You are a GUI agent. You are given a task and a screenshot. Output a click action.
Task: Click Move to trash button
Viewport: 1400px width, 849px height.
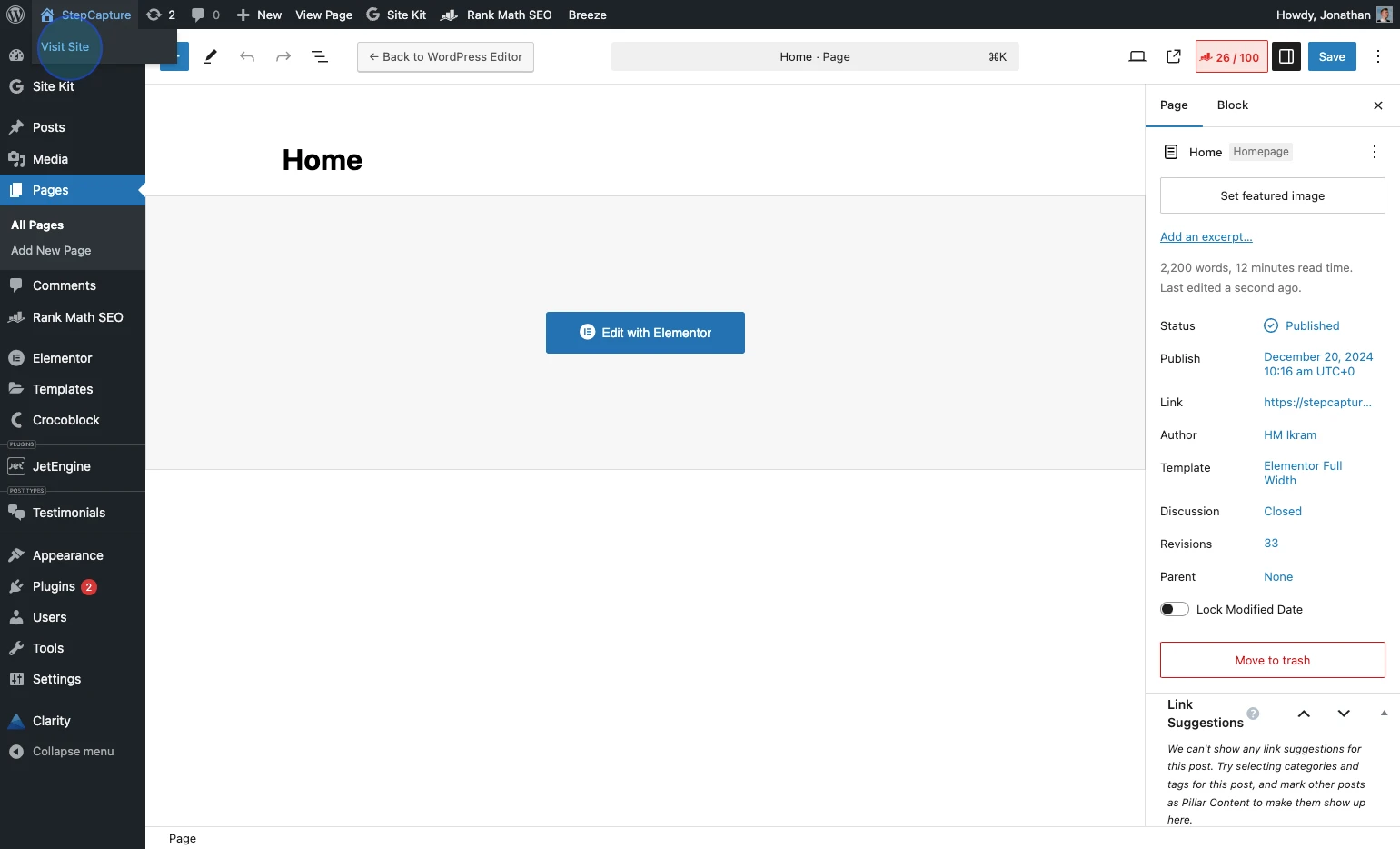1272,660
